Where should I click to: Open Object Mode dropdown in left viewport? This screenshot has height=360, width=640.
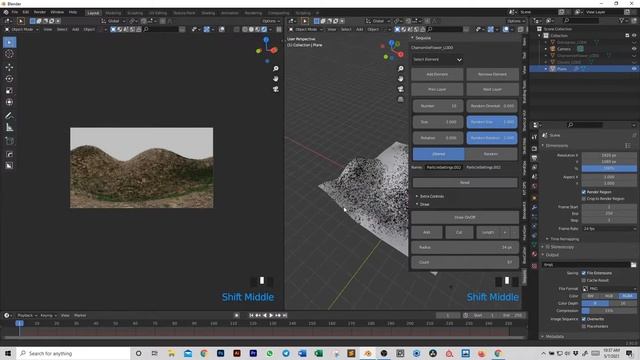click(22, 29)
